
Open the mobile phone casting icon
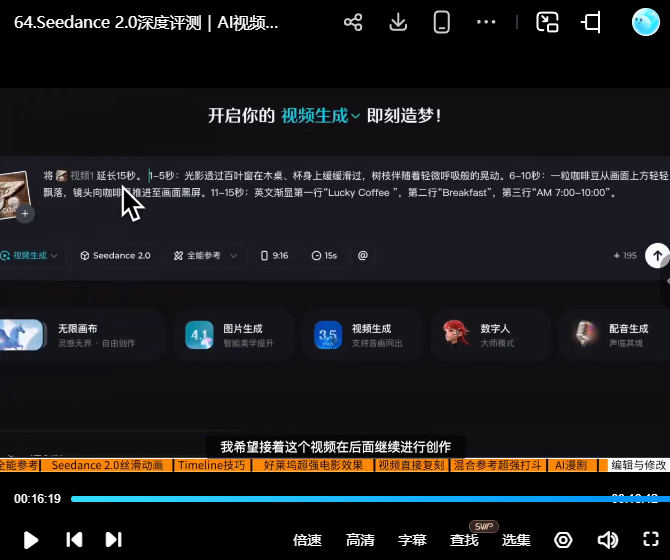441,22
